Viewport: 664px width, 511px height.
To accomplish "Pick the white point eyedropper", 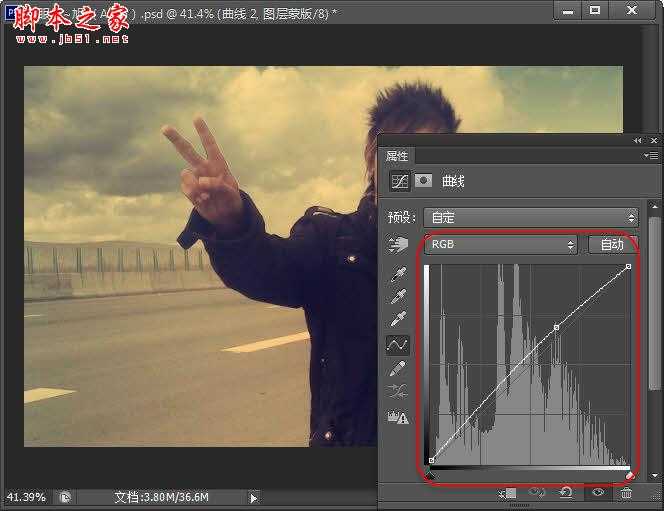I will (x=398, y=319).
